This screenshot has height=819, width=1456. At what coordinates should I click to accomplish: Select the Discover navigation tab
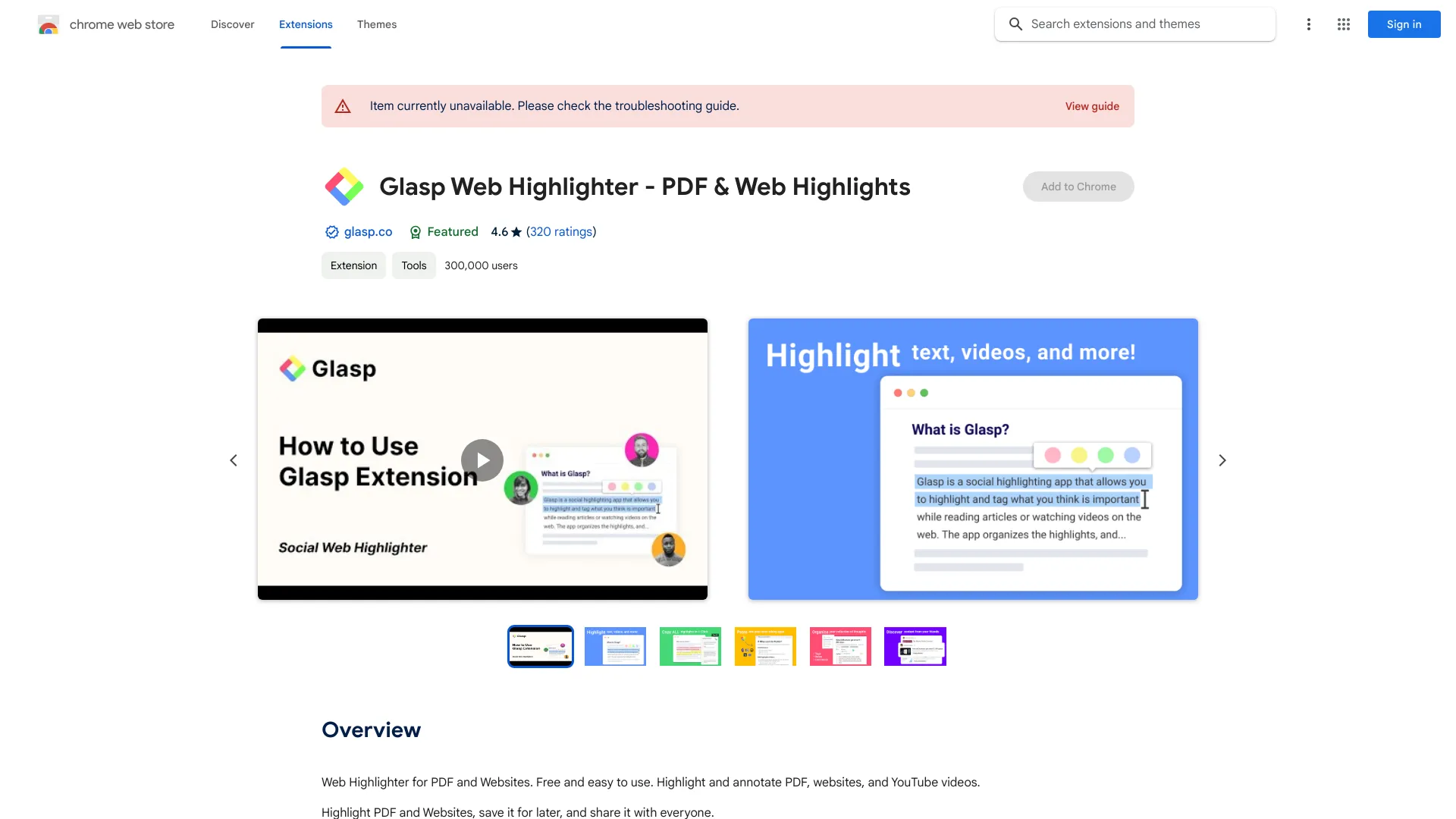pyautogui.click(x=232, y=23)
